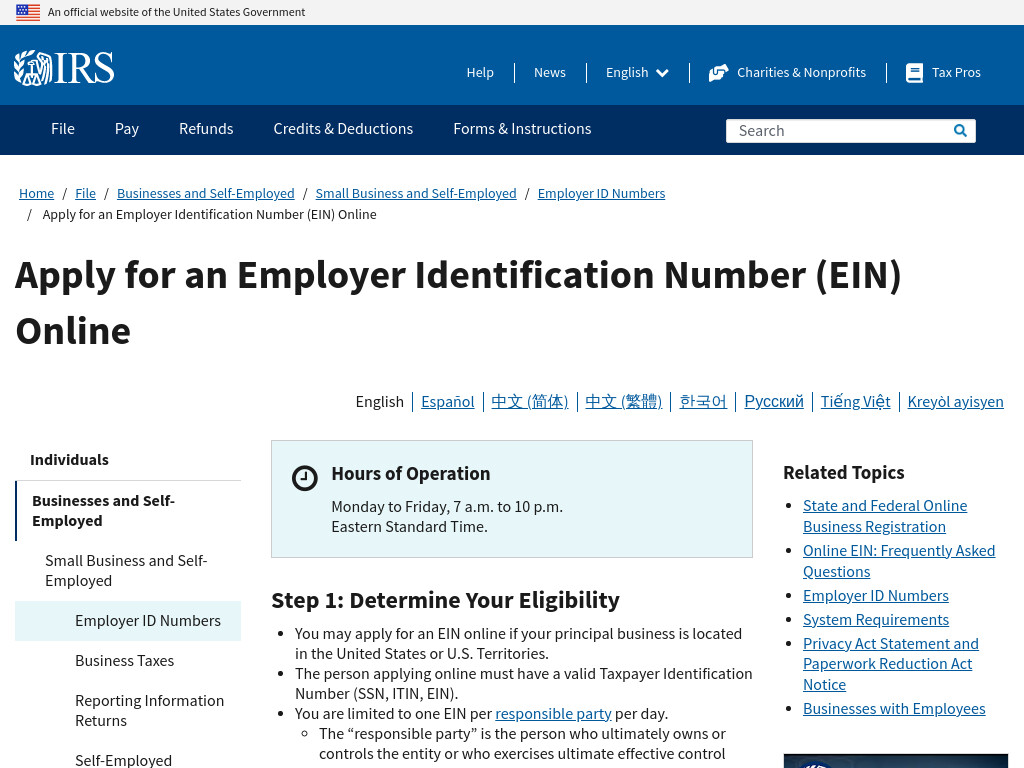Expand the English language dropdown
The width and height of the screenshot is (1024, 768).
(x=637, y=72)
